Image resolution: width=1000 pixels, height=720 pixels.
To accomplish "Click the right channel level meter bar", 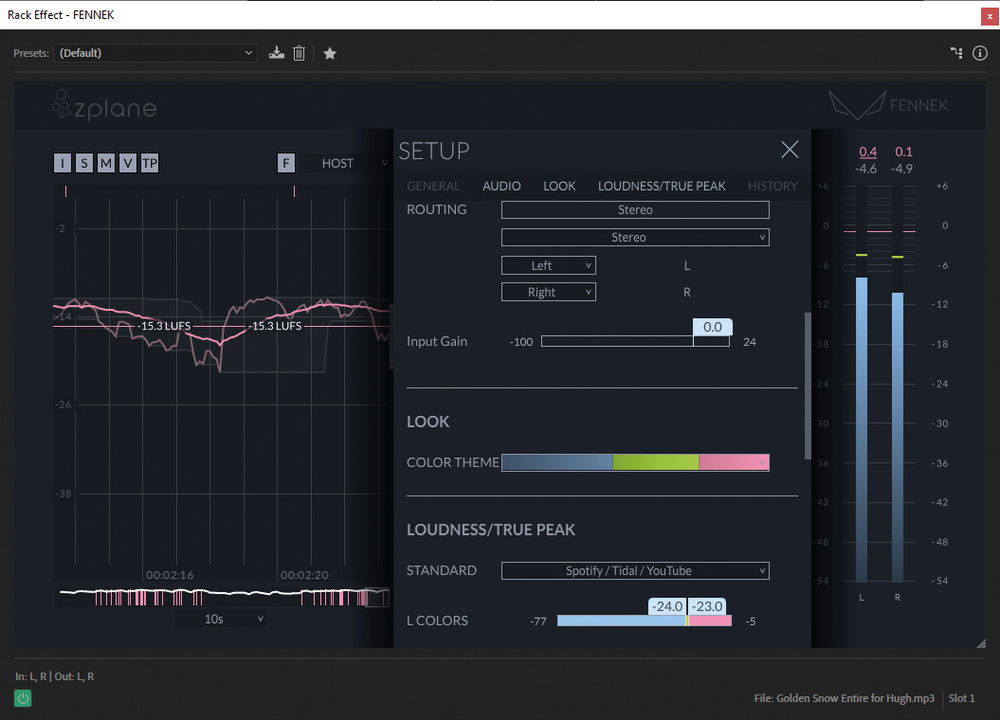I will [897, 437].
